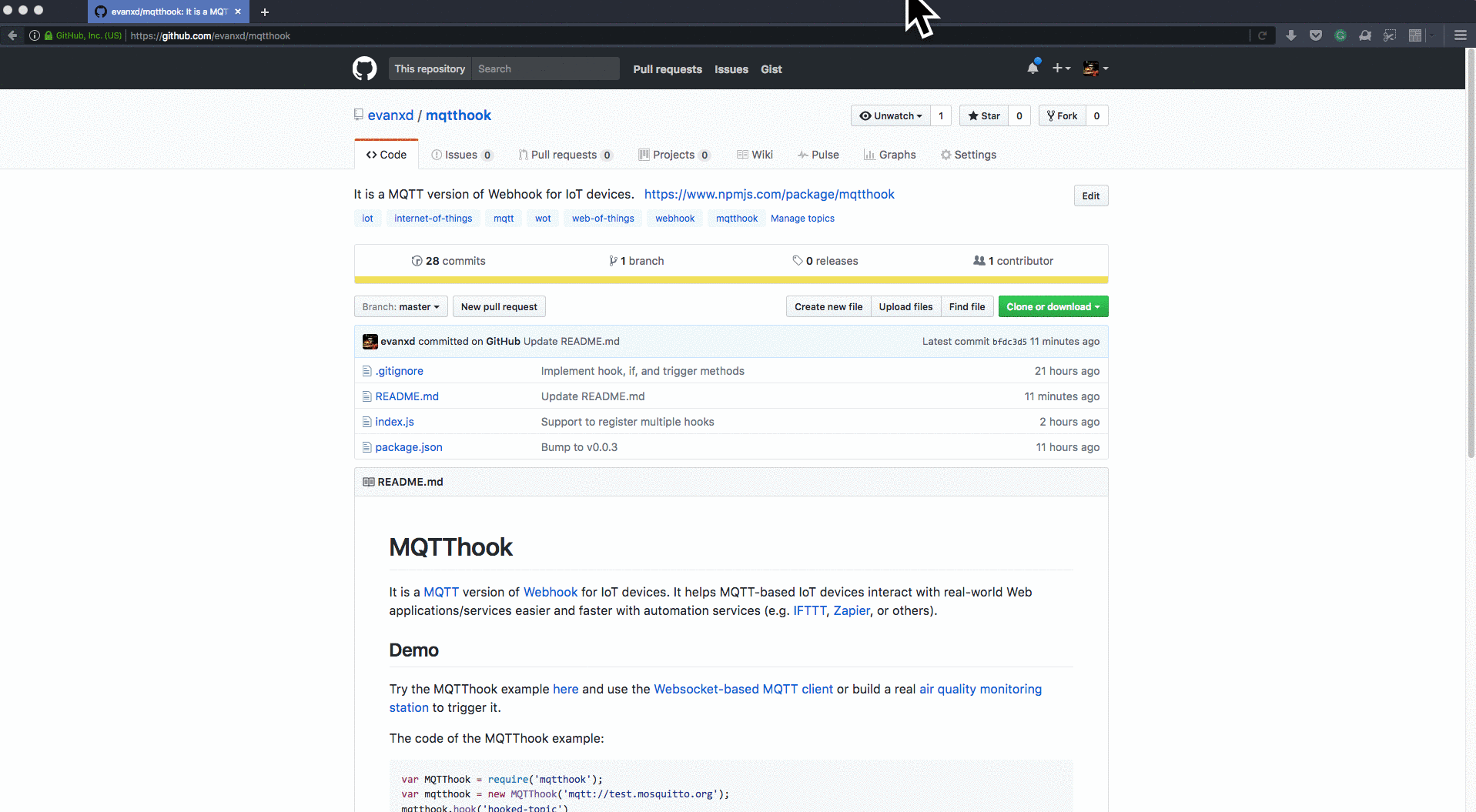Screen dimensions: 1476x812
Task: Open the plus create-new menu
Action: coord(1061,69)
